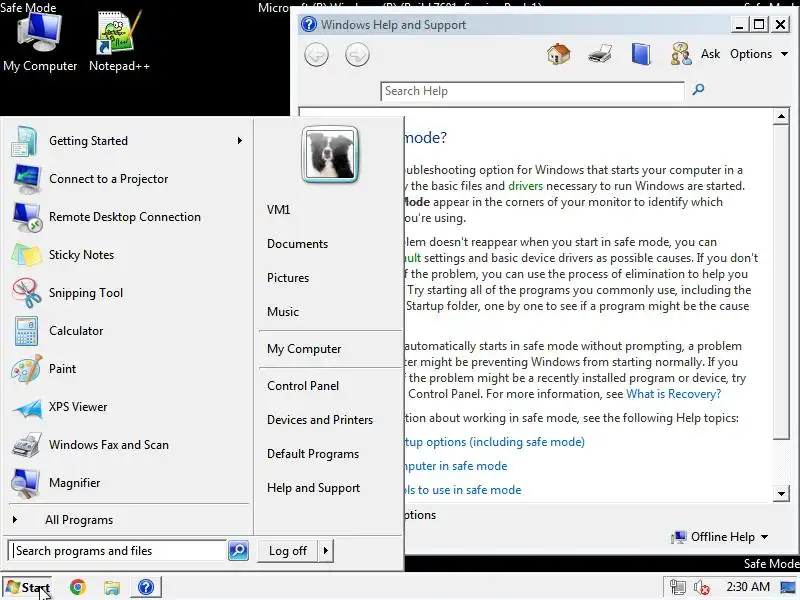The width and height of the screenshot is (800, 600).
Task: Click Show desktop icon in tray
Action: coord(788,587)
